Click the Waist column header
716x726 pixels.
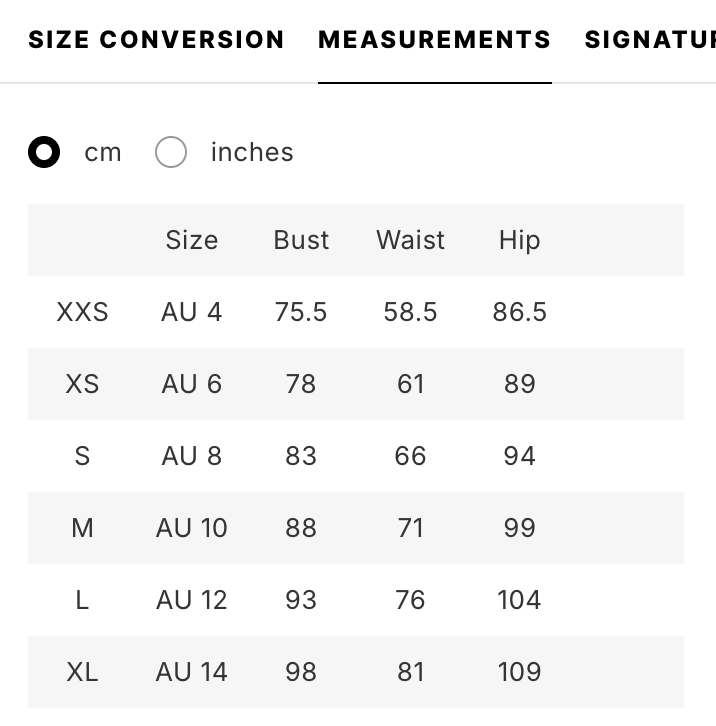tap(410, 240)
